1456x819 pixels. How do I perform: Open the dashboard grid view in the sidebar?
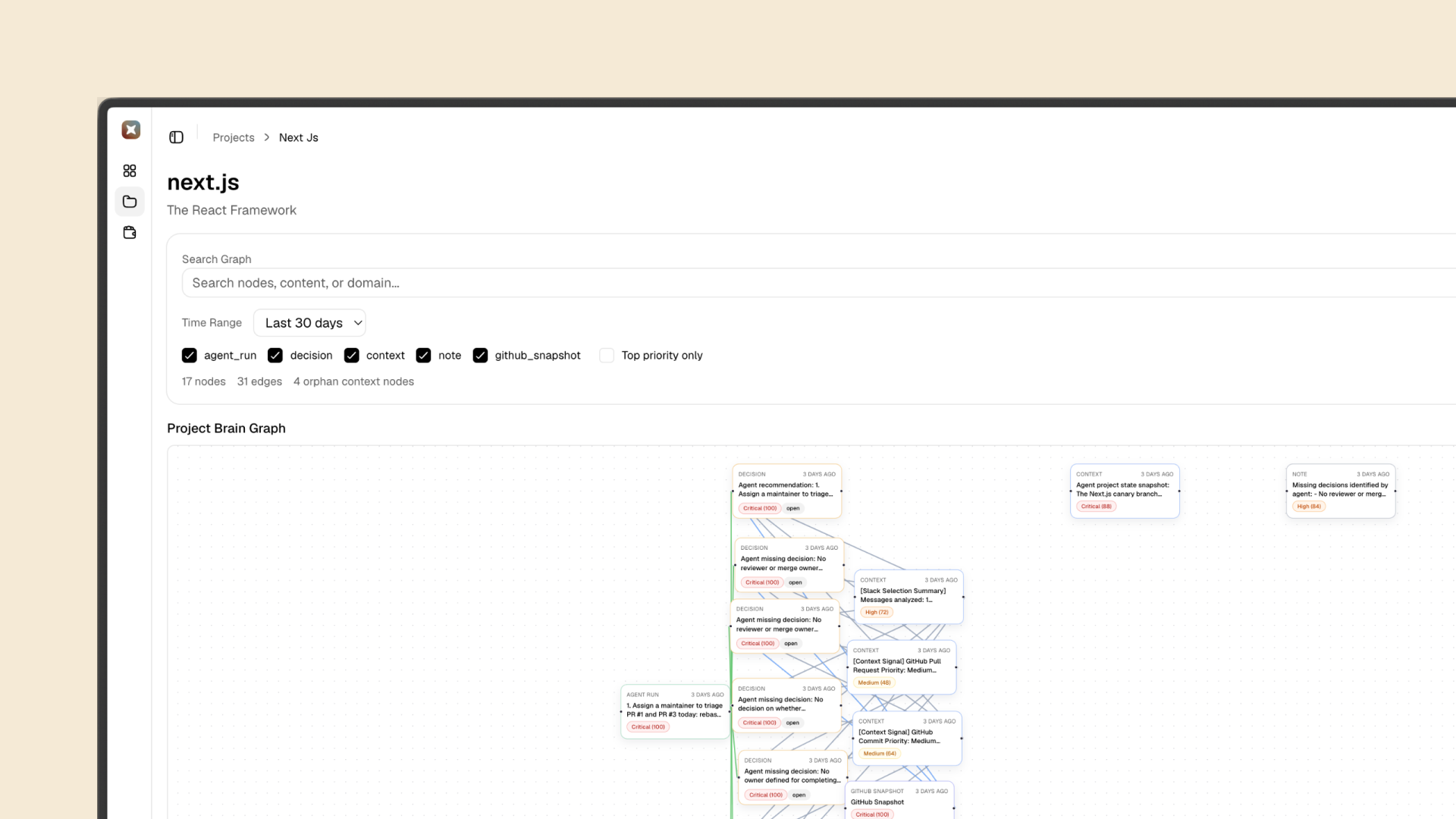(x=130, y=171)
